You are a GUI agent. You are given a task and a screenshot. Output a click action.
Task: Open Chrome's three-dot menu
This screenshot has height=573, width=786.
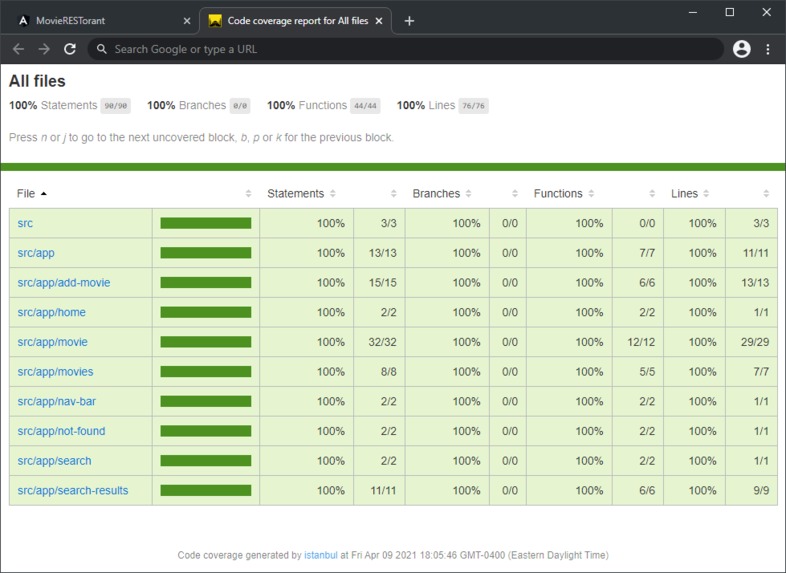[x=767, y=49]
